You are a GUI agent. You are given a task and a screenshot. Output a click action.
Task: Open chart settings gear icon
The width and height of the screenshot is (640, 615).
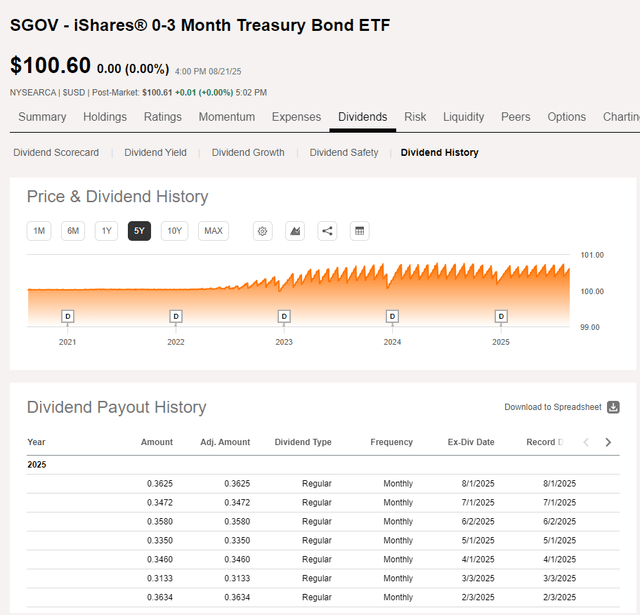click(262, 231)
